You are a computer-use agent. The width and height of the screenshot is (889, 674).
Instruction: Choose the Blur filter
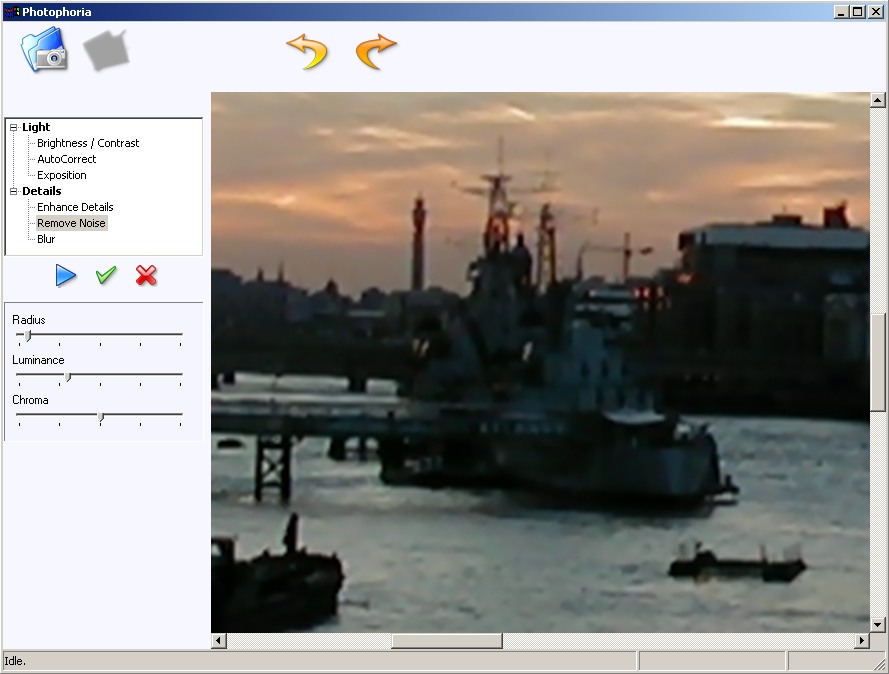(46, 239)
